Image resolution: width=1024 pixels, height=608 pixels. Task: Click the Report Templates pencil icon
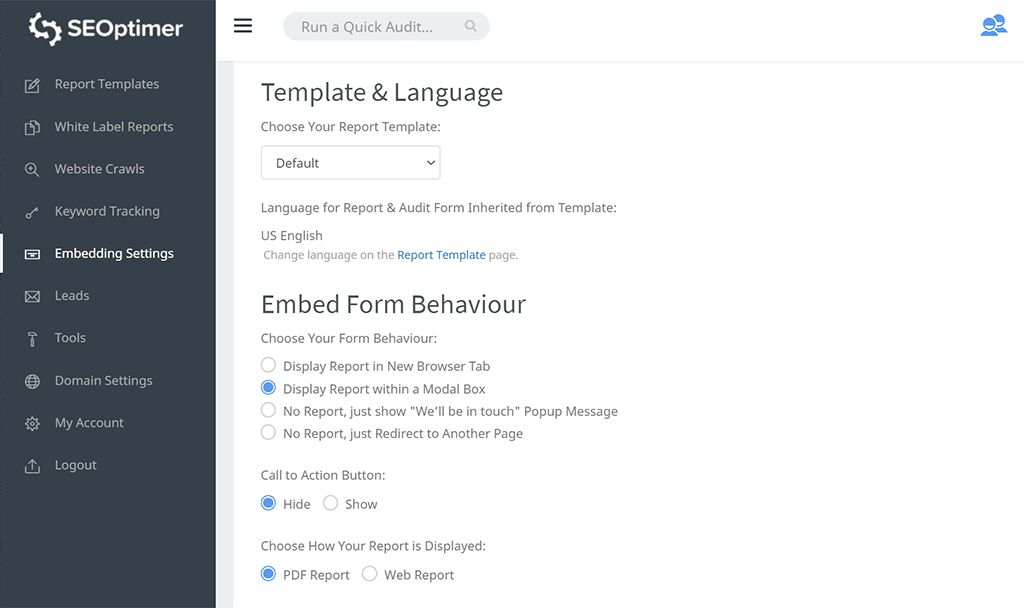point(32,85)
